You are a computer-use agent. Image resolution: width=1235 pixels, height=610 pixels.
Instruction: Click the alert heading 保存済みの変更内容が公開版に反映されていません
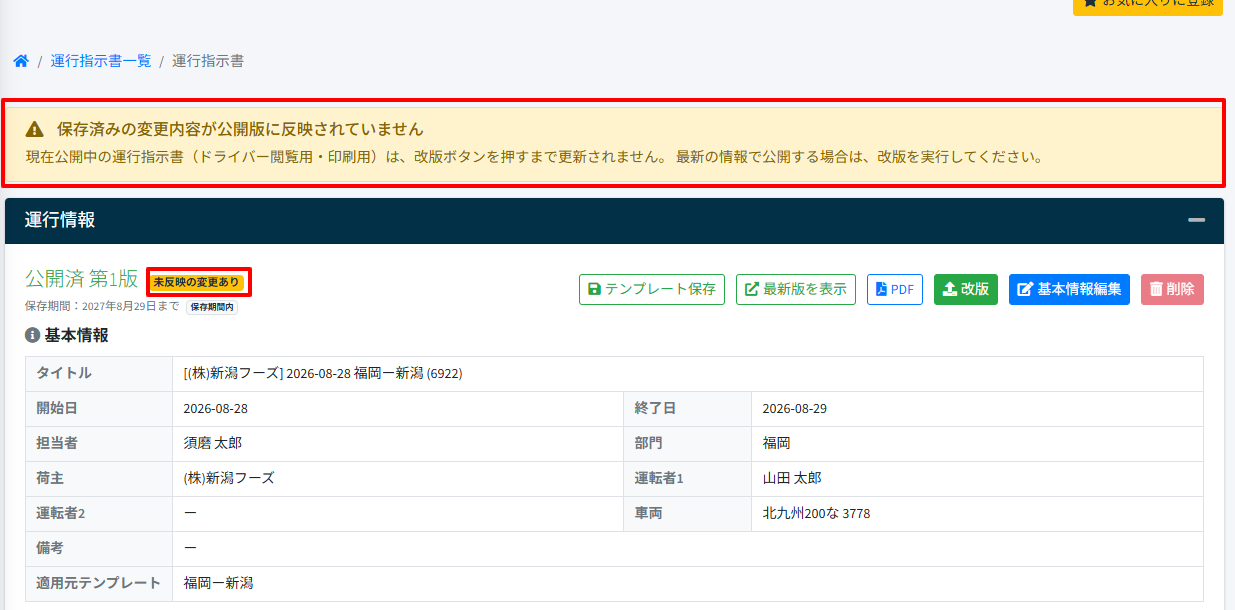click(240, 129)
